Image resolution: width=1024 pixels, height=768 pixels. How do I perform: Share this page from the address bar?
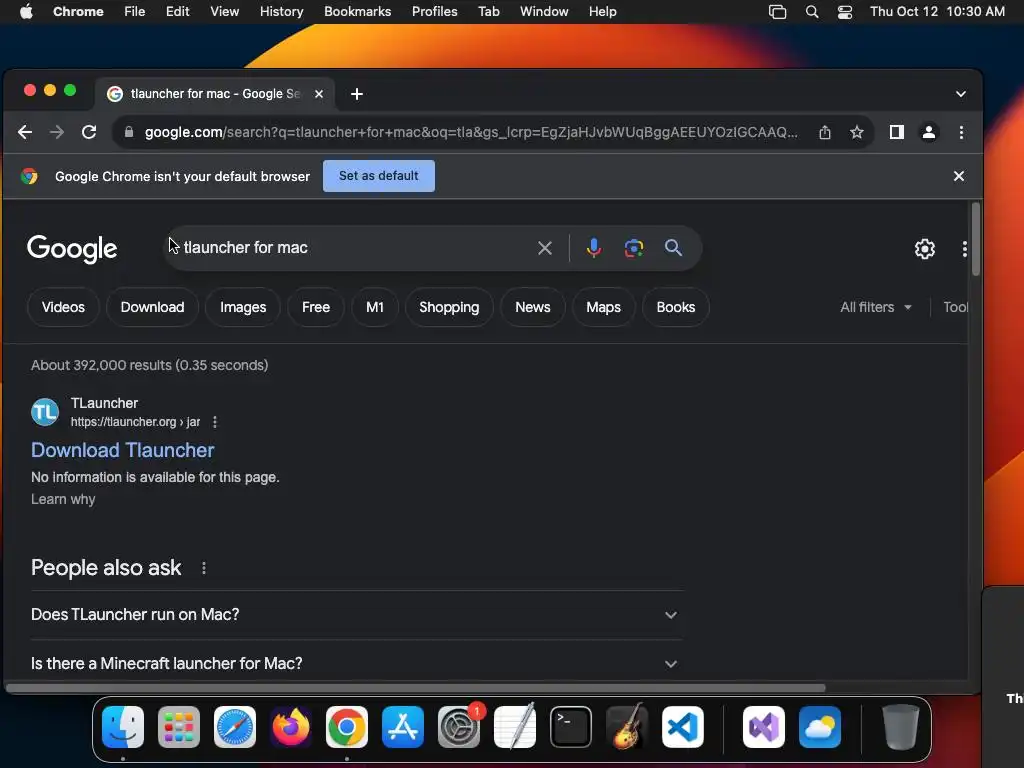[825, 133]
